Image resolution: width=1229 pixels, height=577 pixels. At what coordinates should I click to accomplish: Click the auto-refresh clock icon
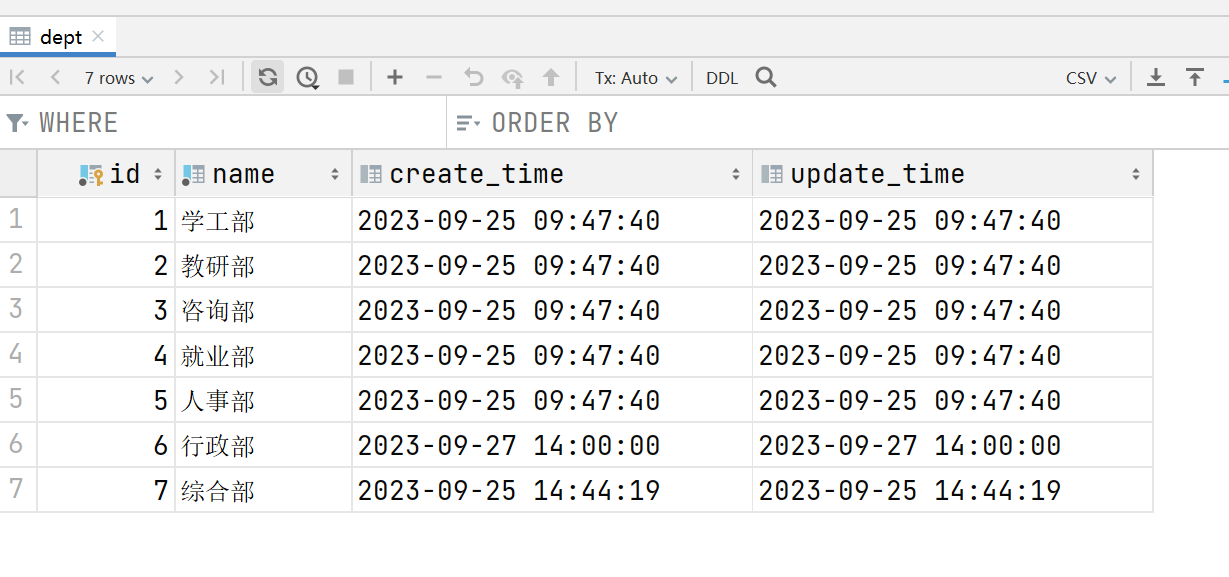308,78
